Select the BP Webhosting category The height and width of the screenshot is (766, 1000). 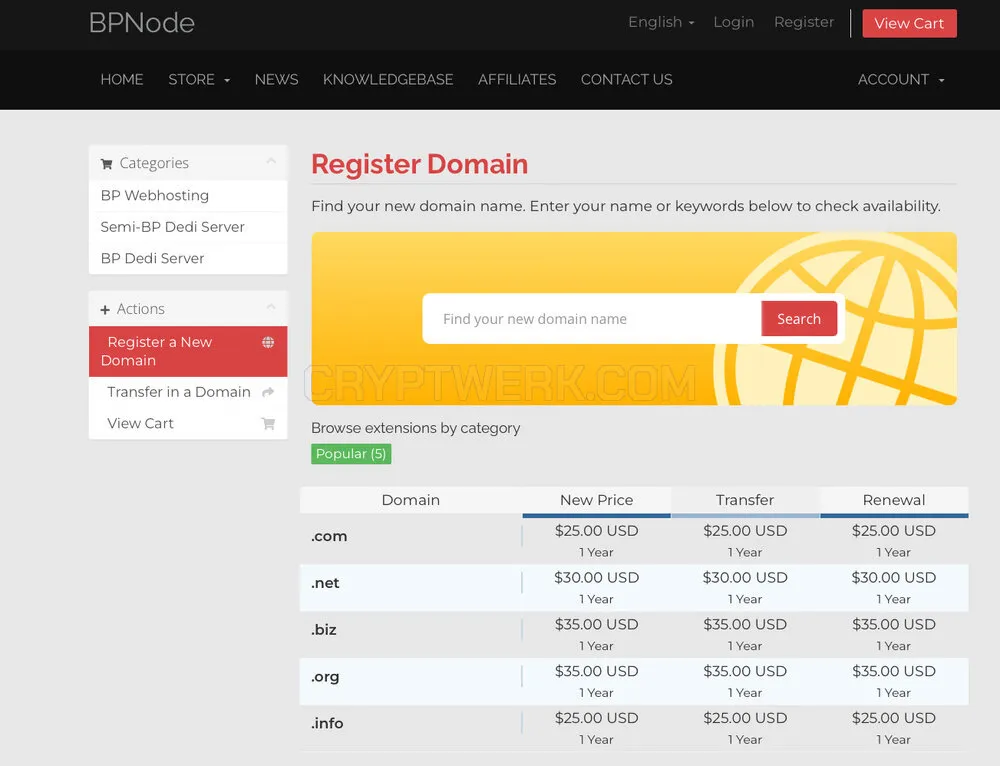[x=188, y=196]
